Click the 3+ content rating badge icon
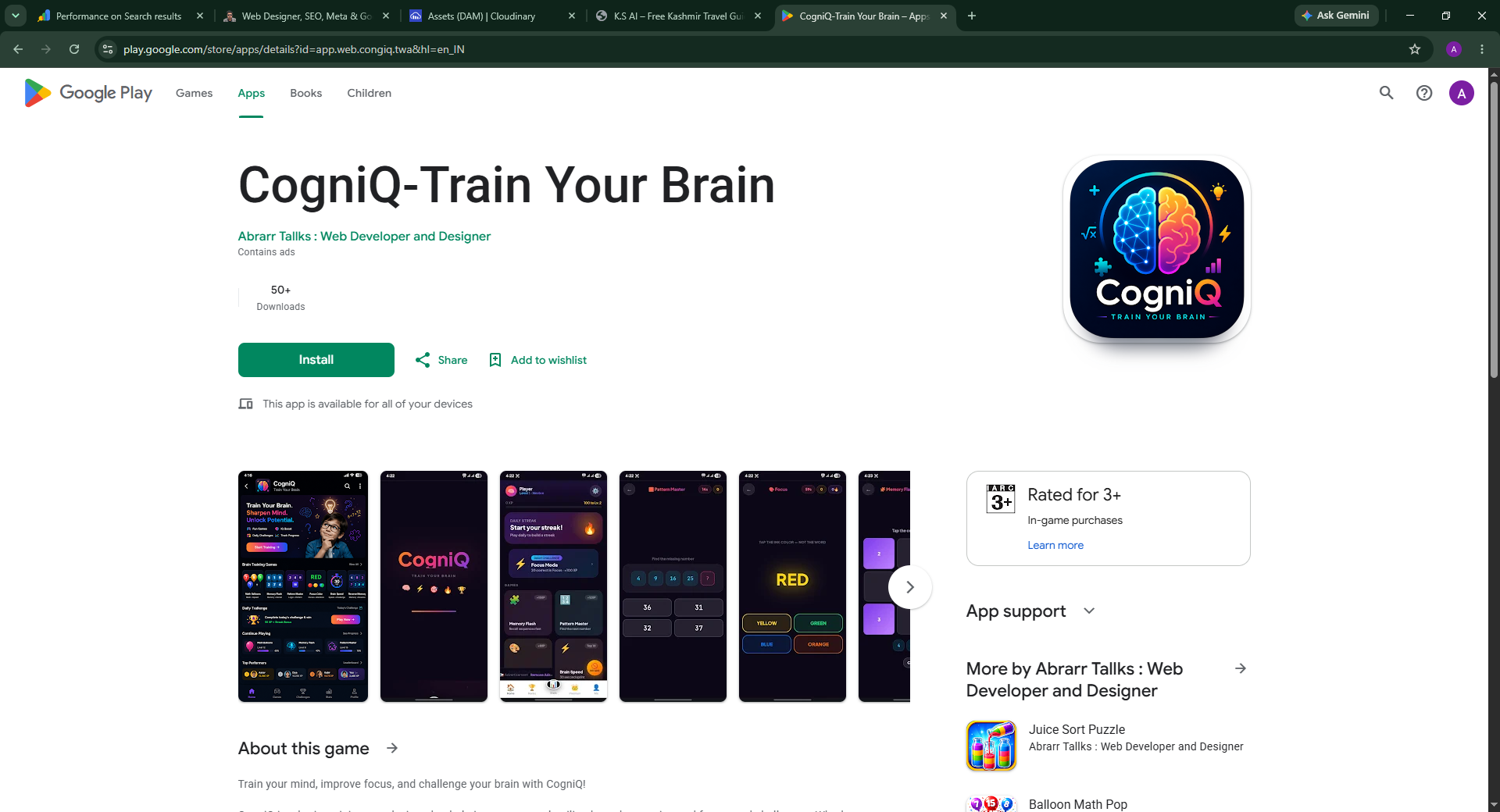 pos(1001,499)
